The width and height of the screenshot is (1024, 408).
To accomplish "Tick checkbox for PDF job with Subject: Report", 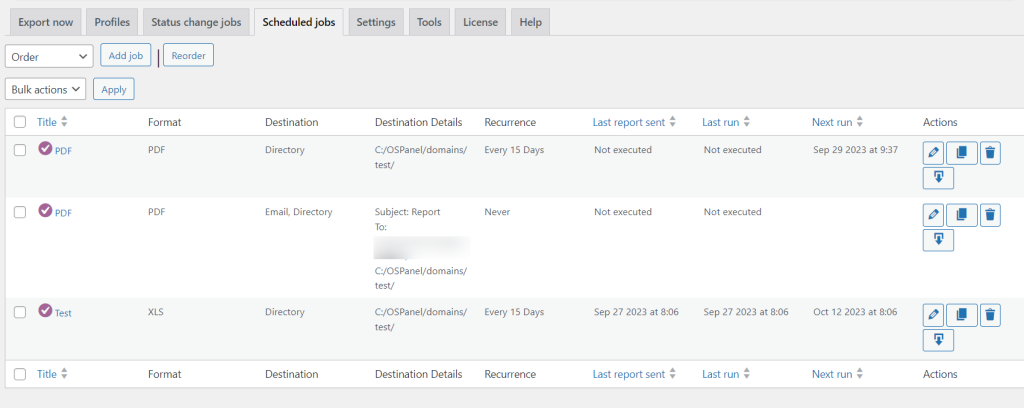I will click(x=20, y=212).
